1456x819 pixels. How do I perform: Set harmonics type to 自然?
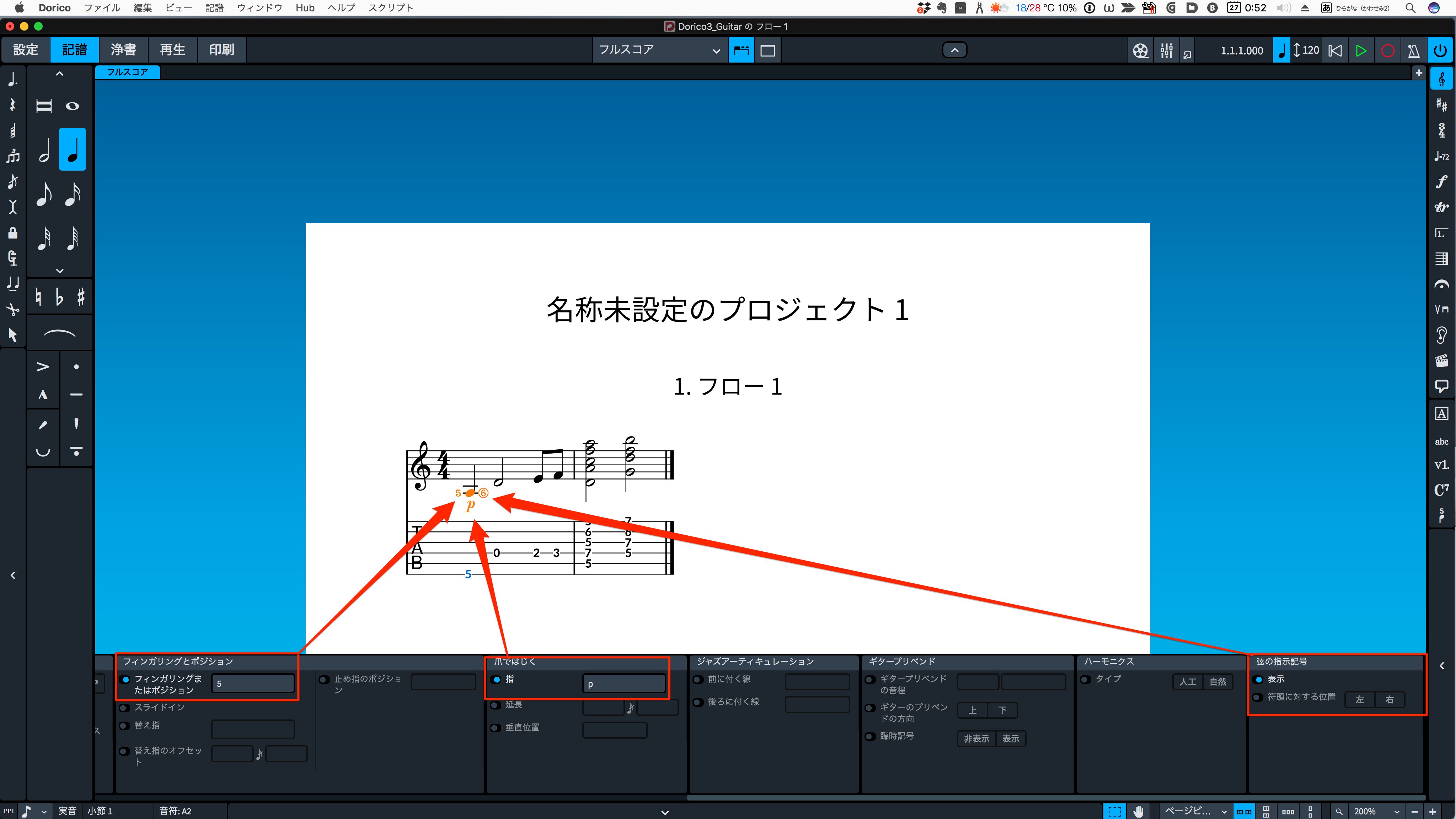1218,682
